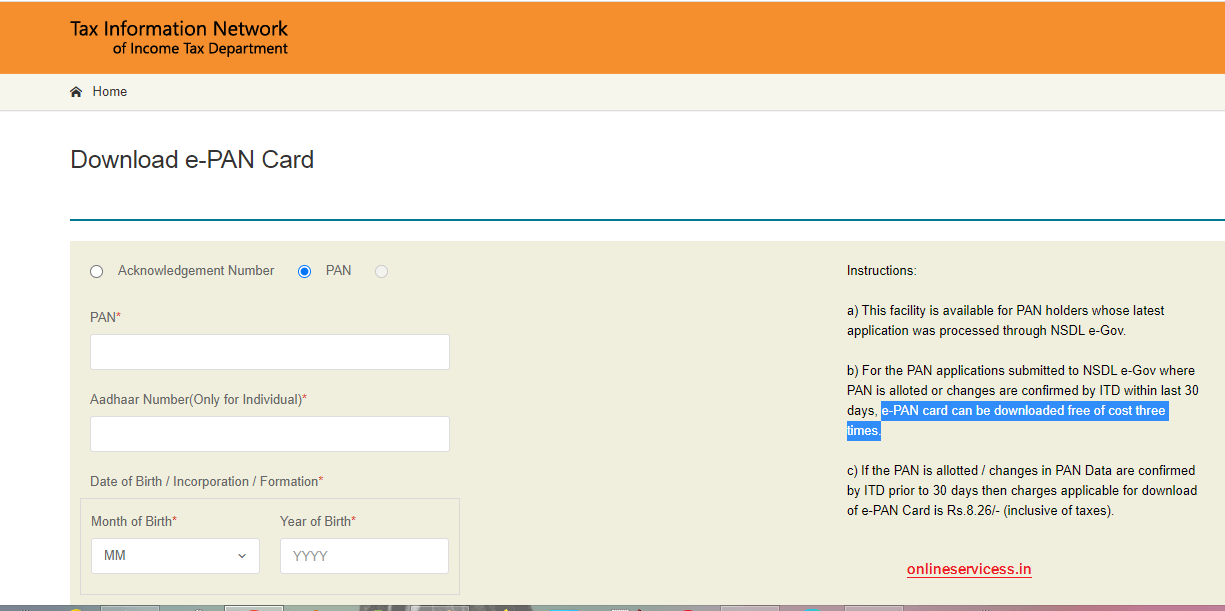1225x611 pixels.
Task: Click the PAN* field label
Action: 103,317
